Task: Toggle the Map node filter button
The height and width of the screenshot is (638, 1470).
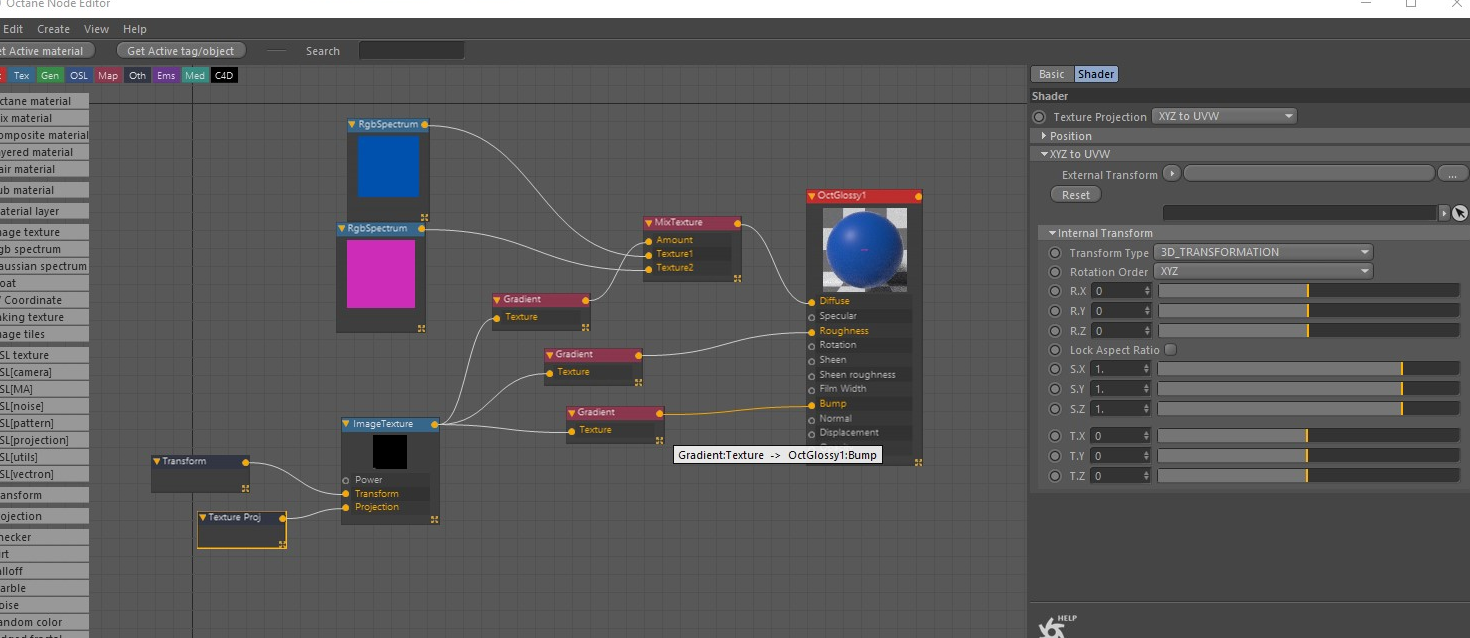Action: pyautogui.click(x=108, y=75)
